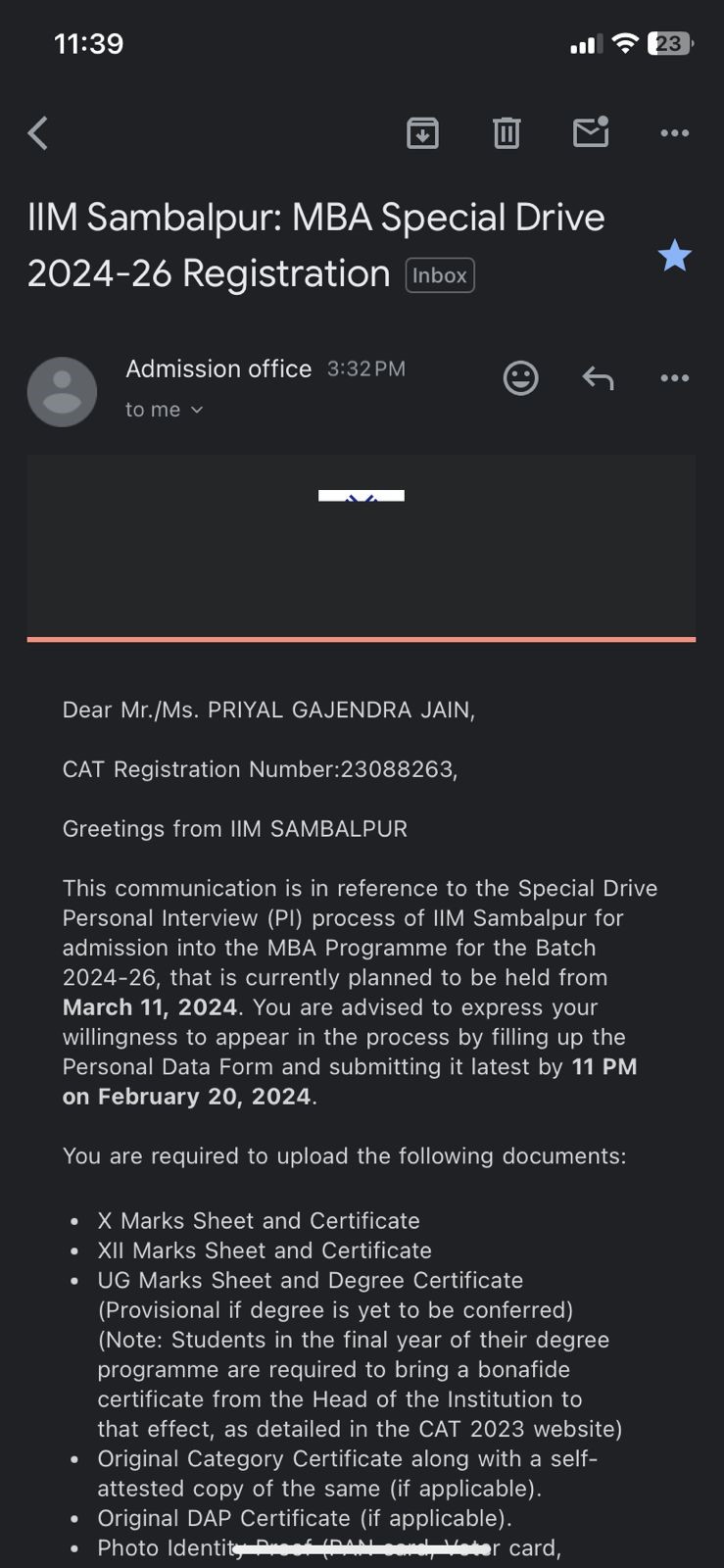
Task: Expand recipient details 'to me'
Action: click(164, 410)
